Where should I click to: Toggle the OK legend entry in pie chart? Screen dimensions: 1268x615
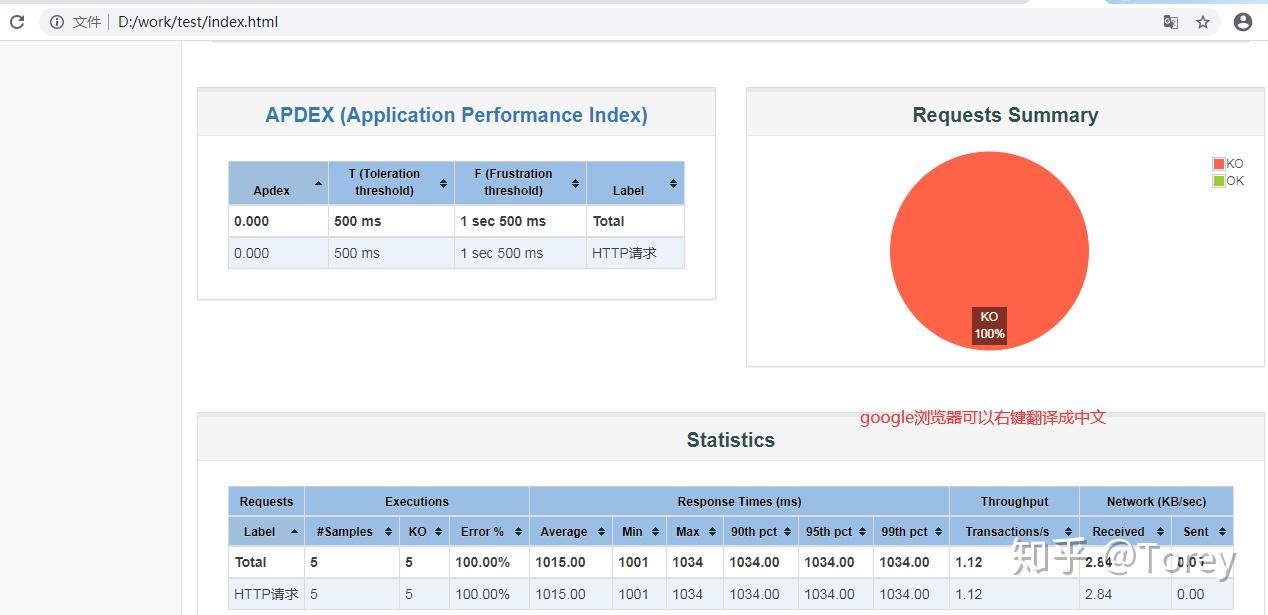point(1228,181)
